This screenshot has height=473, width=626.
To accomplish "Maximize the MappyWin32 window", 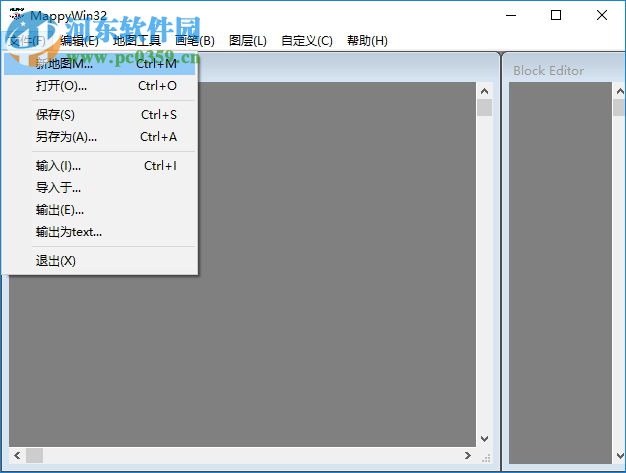I will [556, 15].
